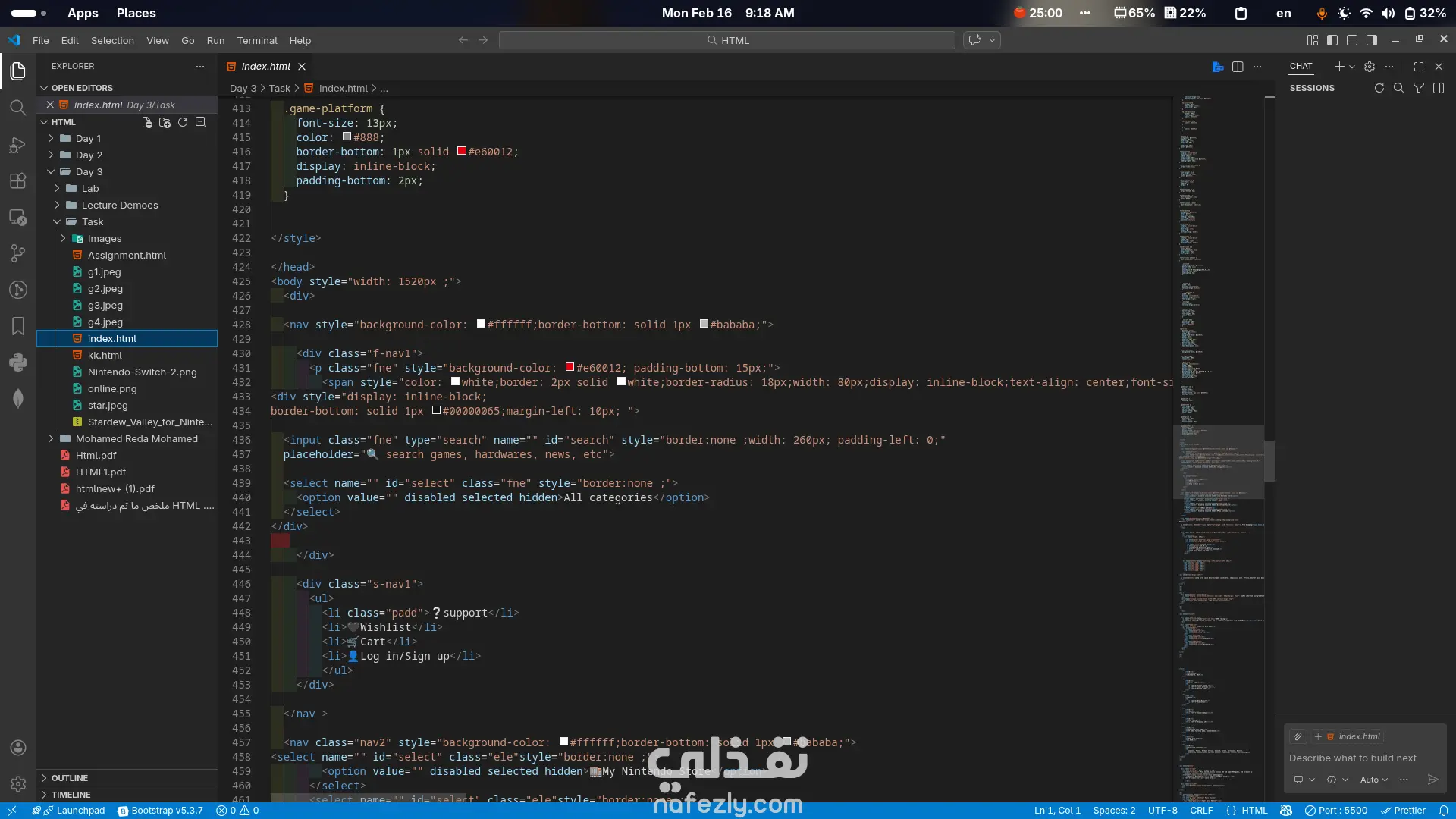Toggle the secondary side bar visibility
The height and width of the screenshot is (819, 1456).
[x=1372, y=40]
